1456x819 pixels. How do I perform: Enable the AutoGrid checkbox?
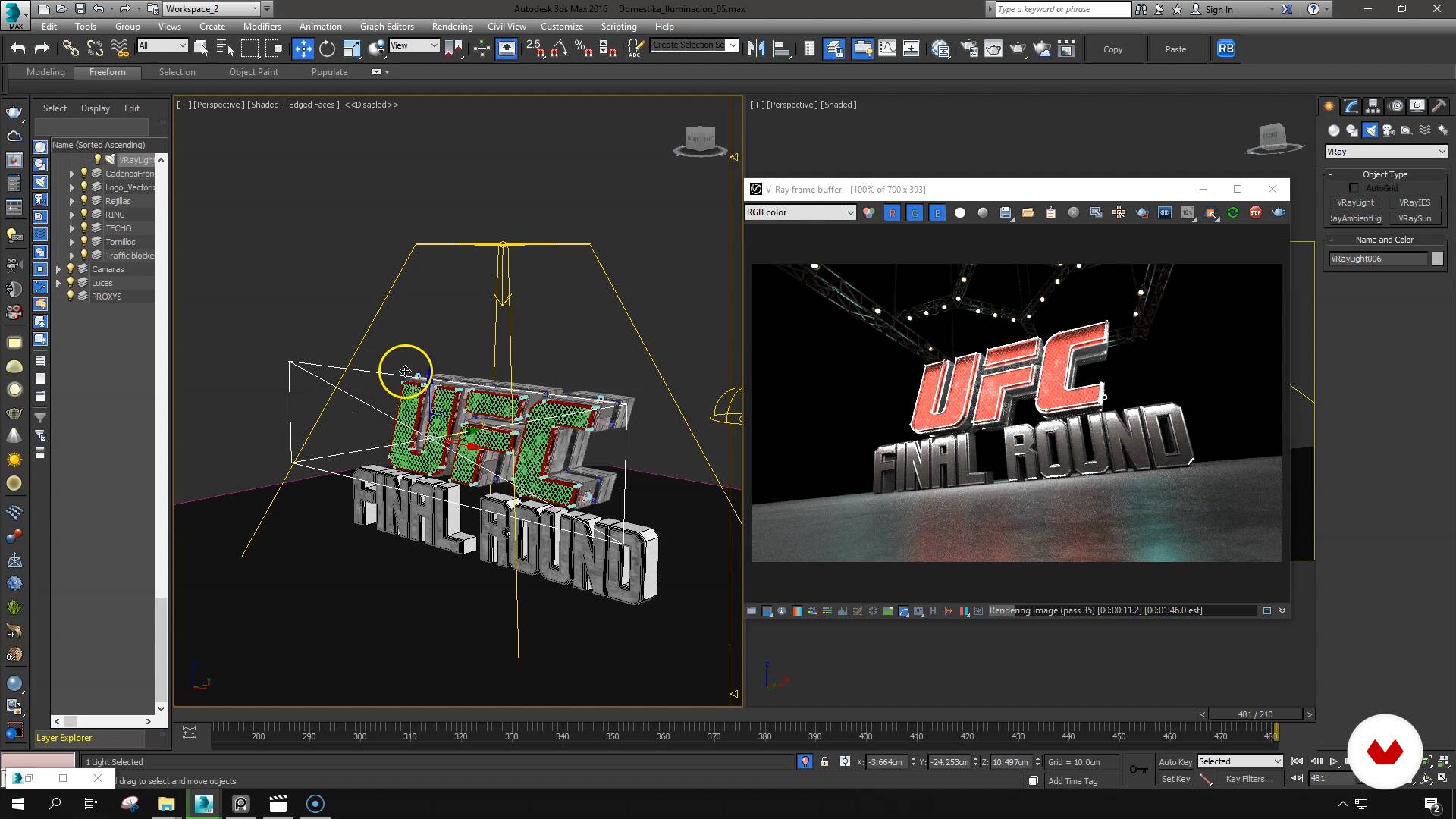[x=1354, y=188]
